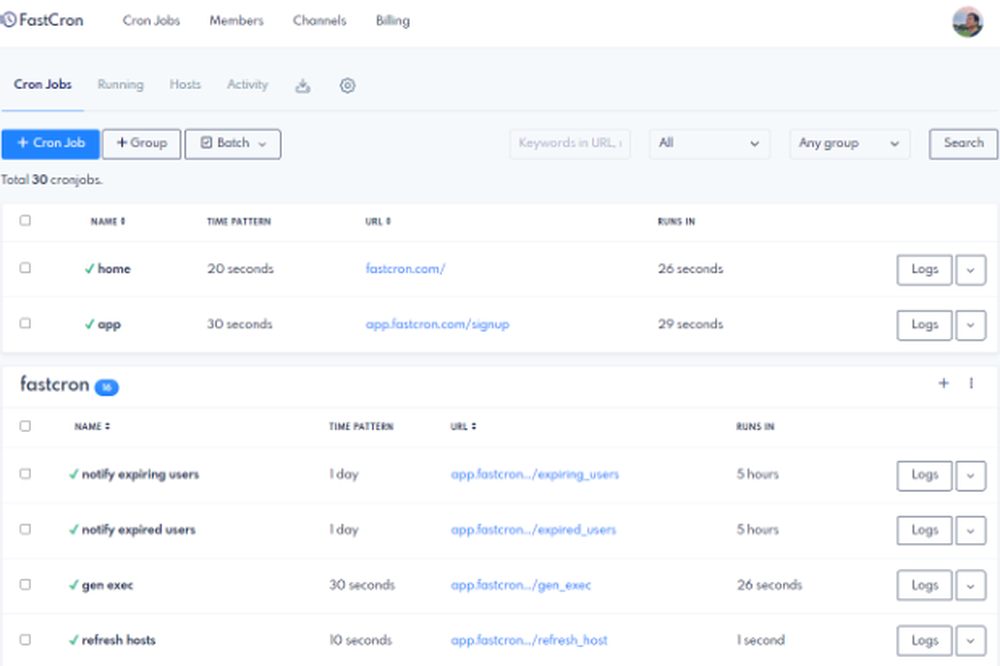
Task: Switch to the Running tab
Action: [120, 85]
